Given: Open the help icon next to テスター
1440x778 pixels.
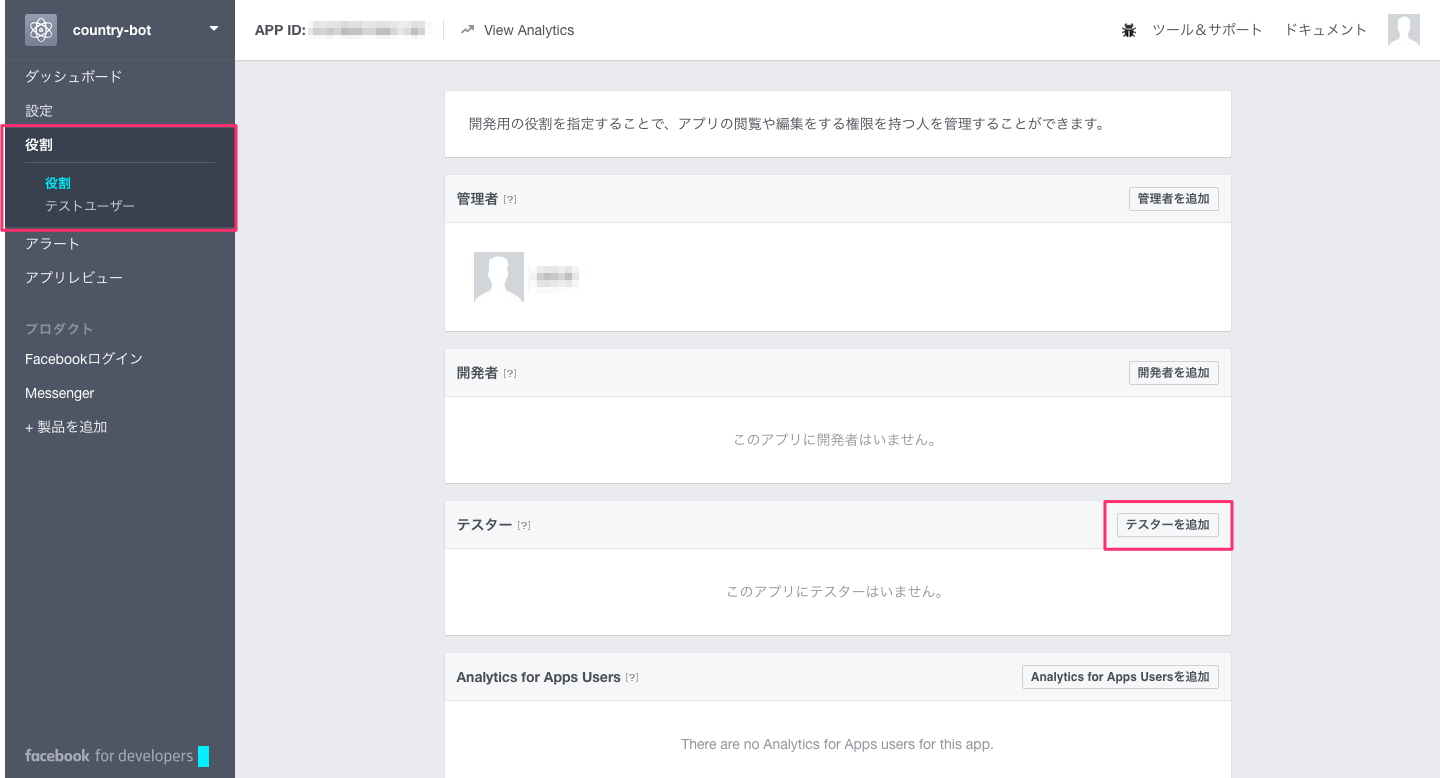Looking at the screenshot, I should pyautogui.click(x=525, y=524).
